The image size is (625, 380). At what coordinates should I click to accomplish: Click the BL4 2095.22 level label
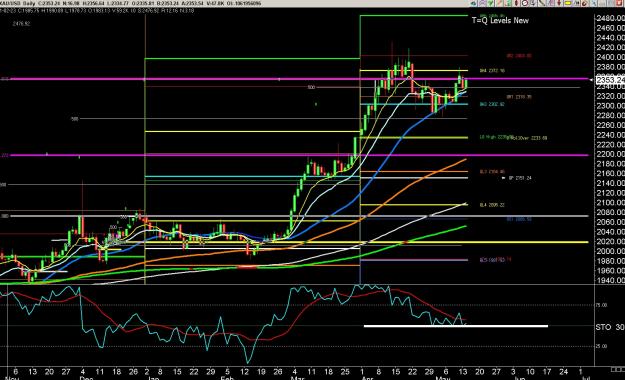(492, 205)
